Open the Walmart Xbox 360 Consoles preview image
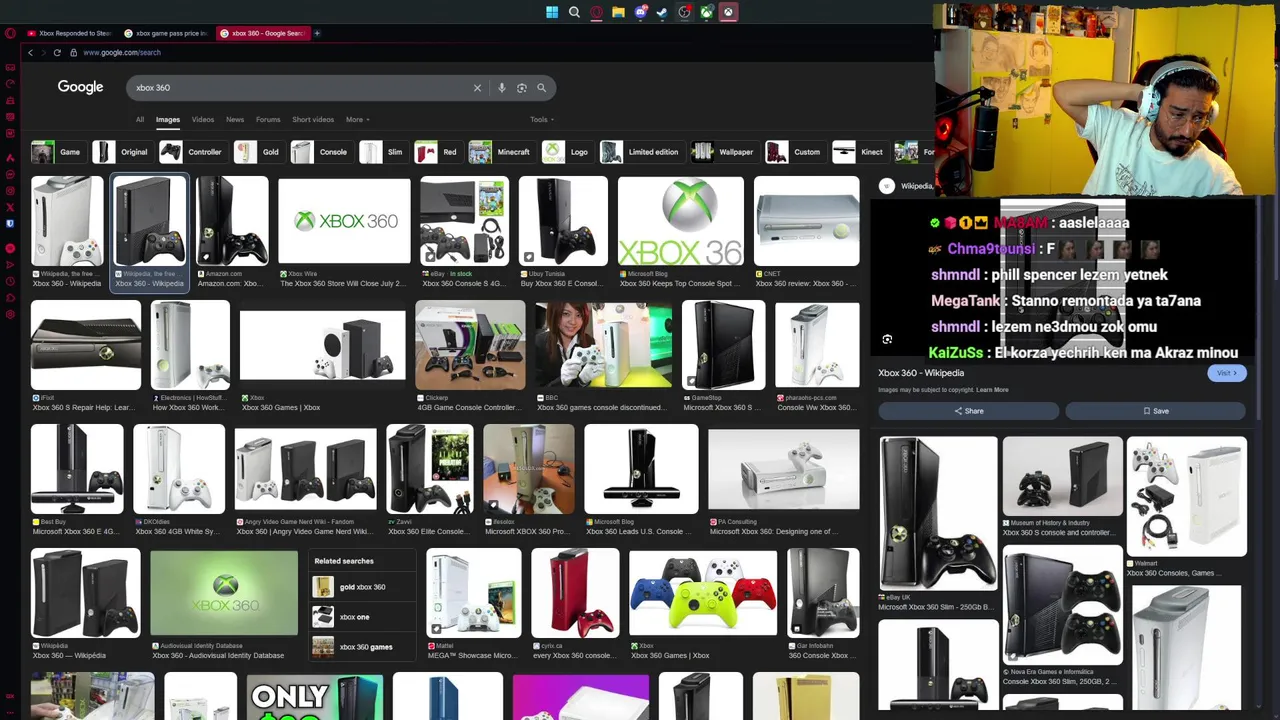This screenshot has height=720, width=1280. tap(1187, 496)
